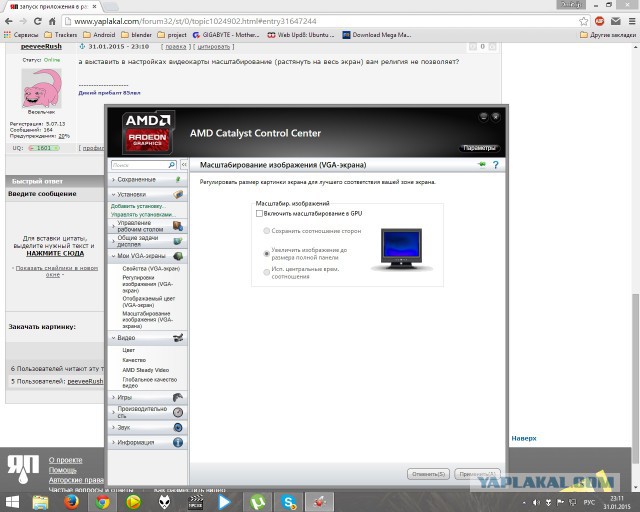
Task: Expand the Звук section
Action: [x=147, y=427]
